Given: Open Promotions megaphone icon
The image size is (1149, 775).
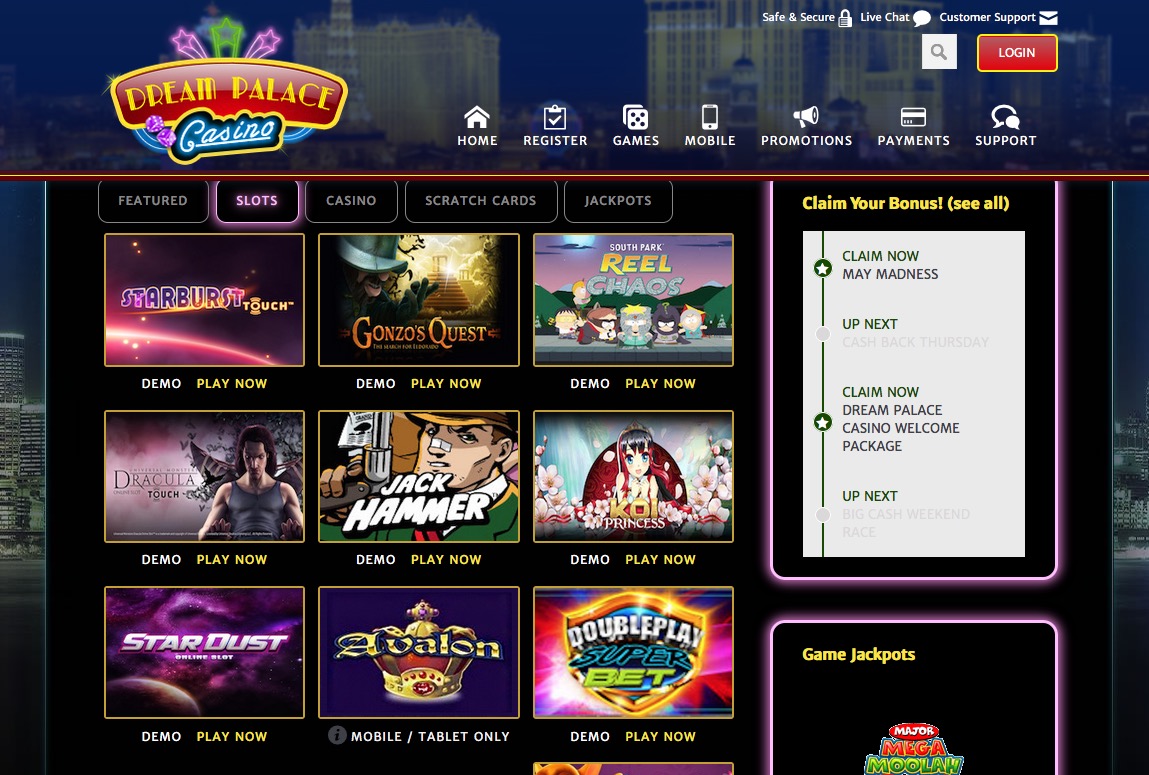Looking at the screenshot, I should click(806, 117).
